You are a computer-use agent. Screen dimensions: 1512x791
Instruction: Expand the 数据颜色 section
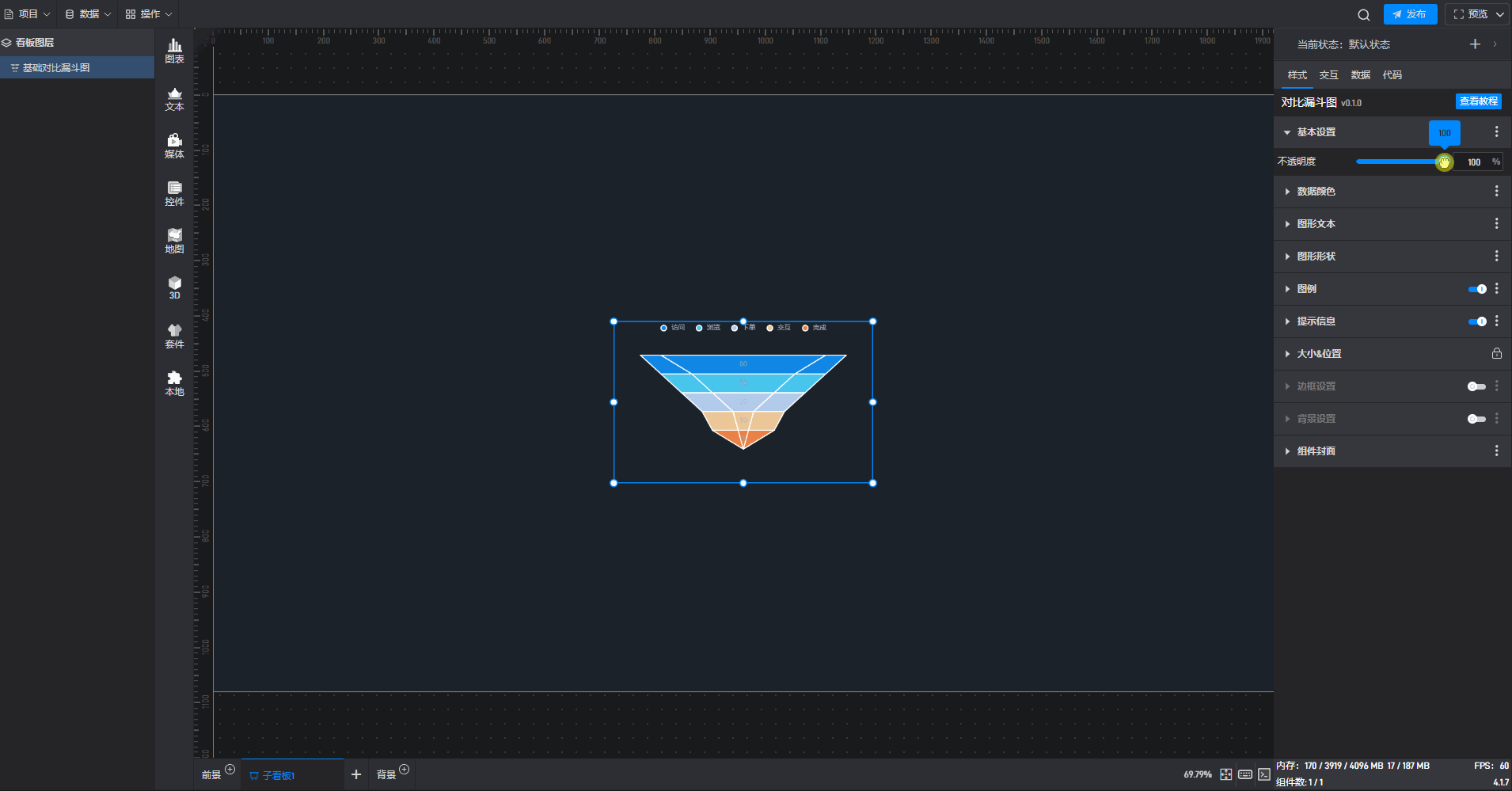(1316, 192)
